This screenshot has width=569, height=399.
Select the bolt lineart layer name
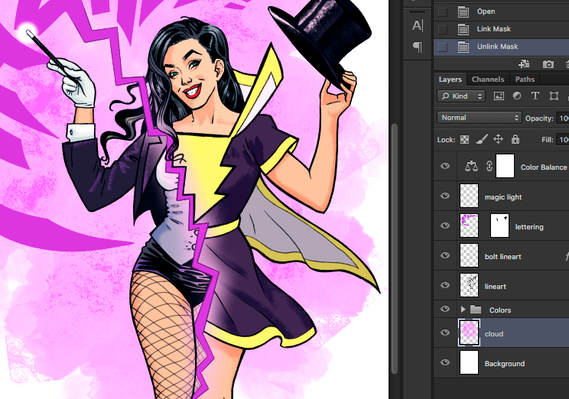pos(503,256)
